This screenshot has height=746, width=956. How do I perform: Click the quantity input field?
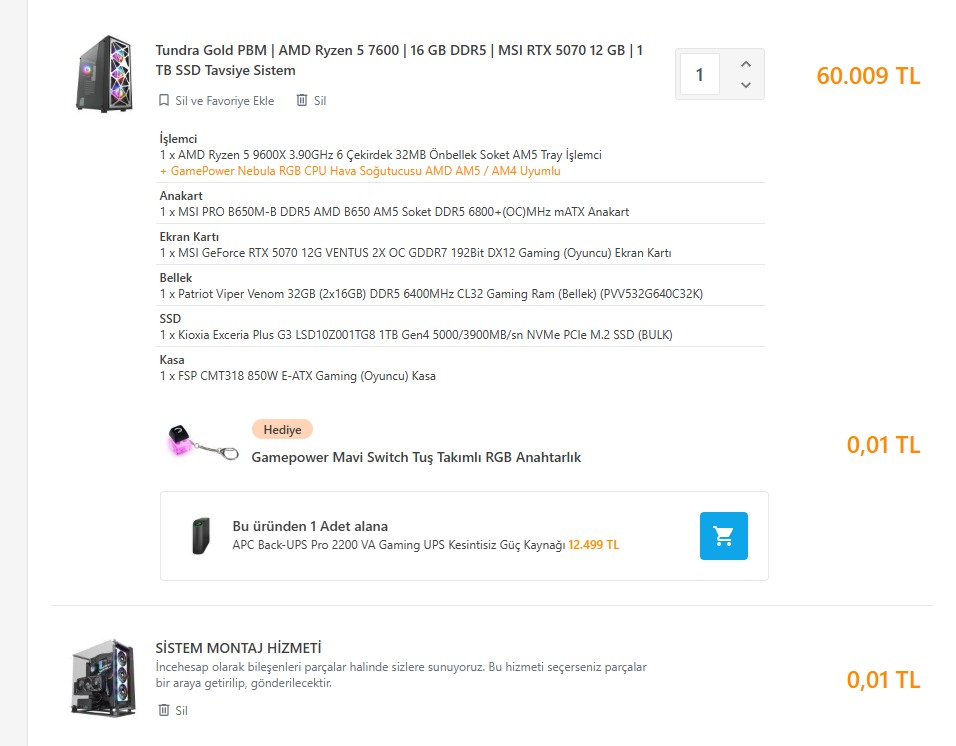(700, 75)
